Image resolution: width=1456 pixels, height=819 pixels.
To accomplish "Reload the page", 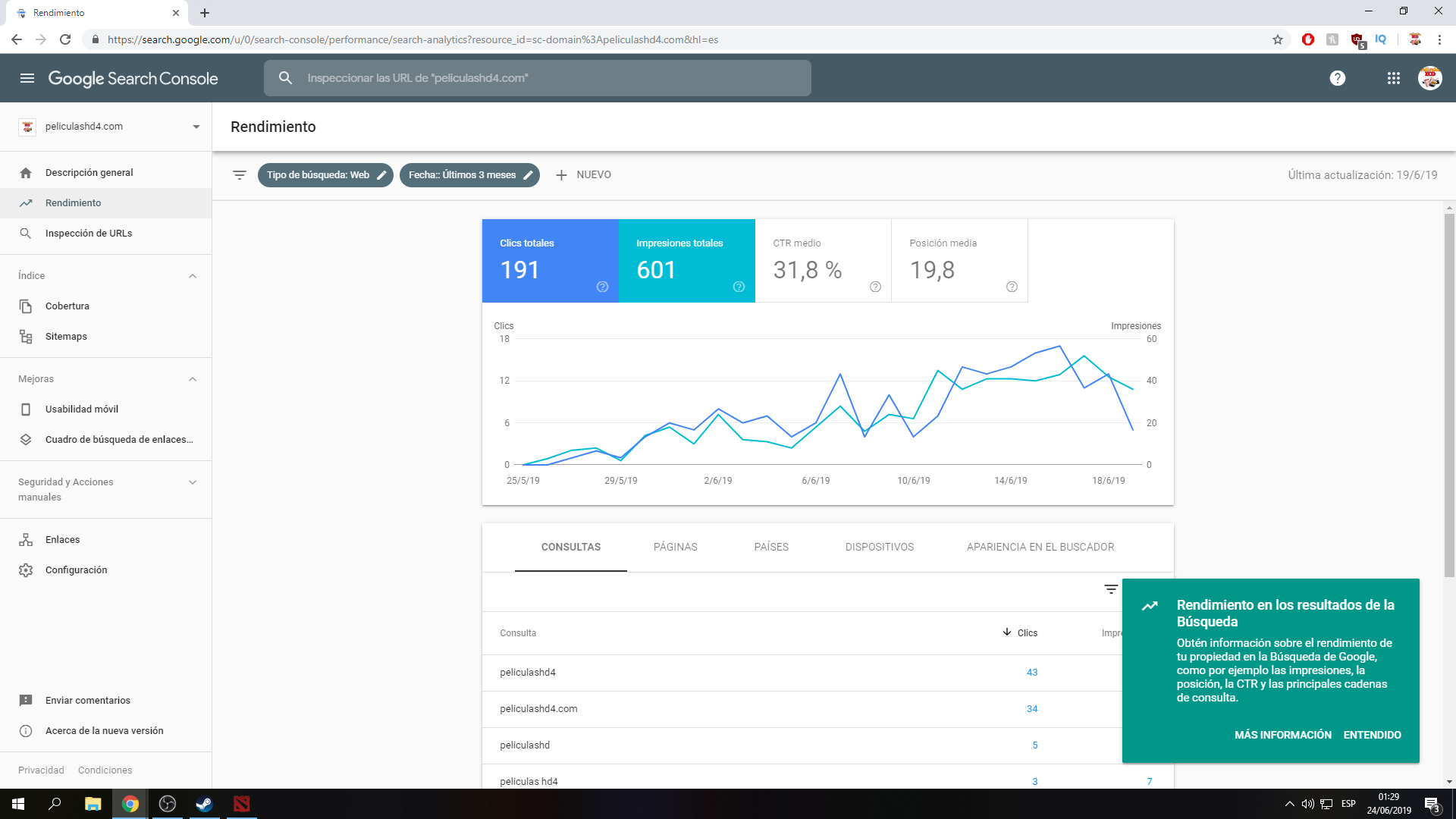I will tap(65, 39).
